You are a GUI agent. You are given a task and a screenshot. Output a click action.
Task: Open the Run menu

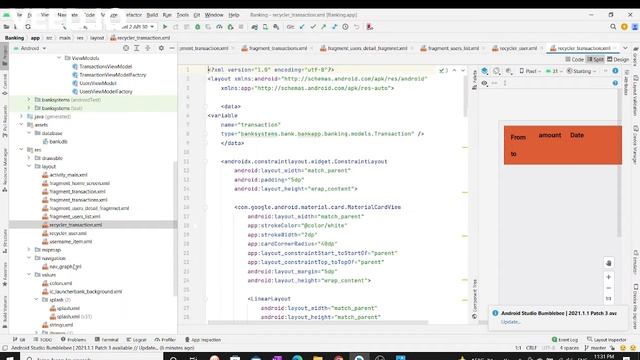pos(167,15)
